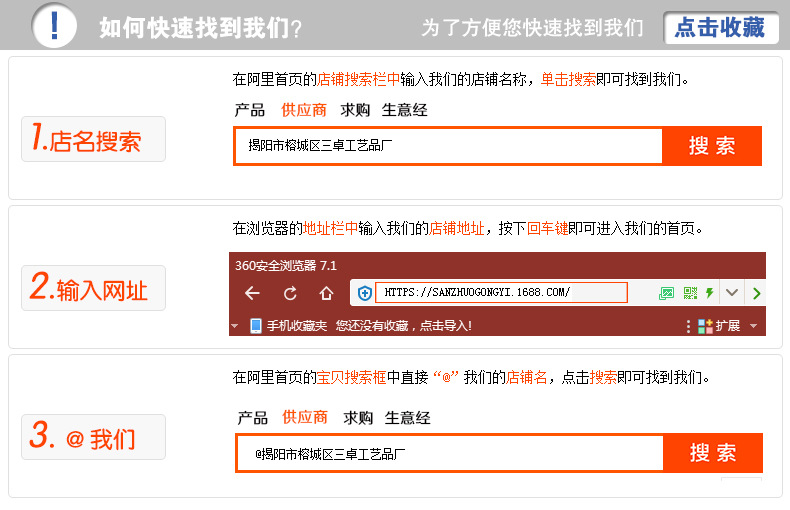Click the 扩展 extensions grid icon

[x=705, y=326]
